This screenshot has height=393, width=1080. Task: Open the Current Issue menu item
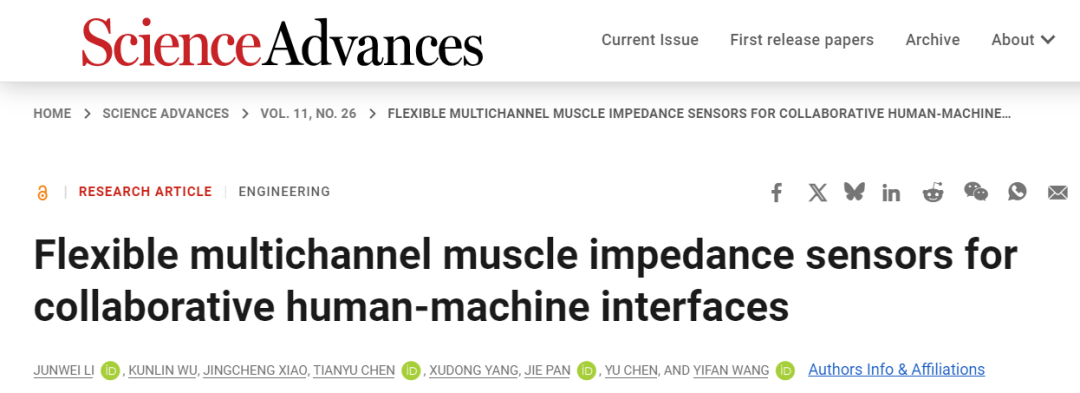click(x=650, y=40)
